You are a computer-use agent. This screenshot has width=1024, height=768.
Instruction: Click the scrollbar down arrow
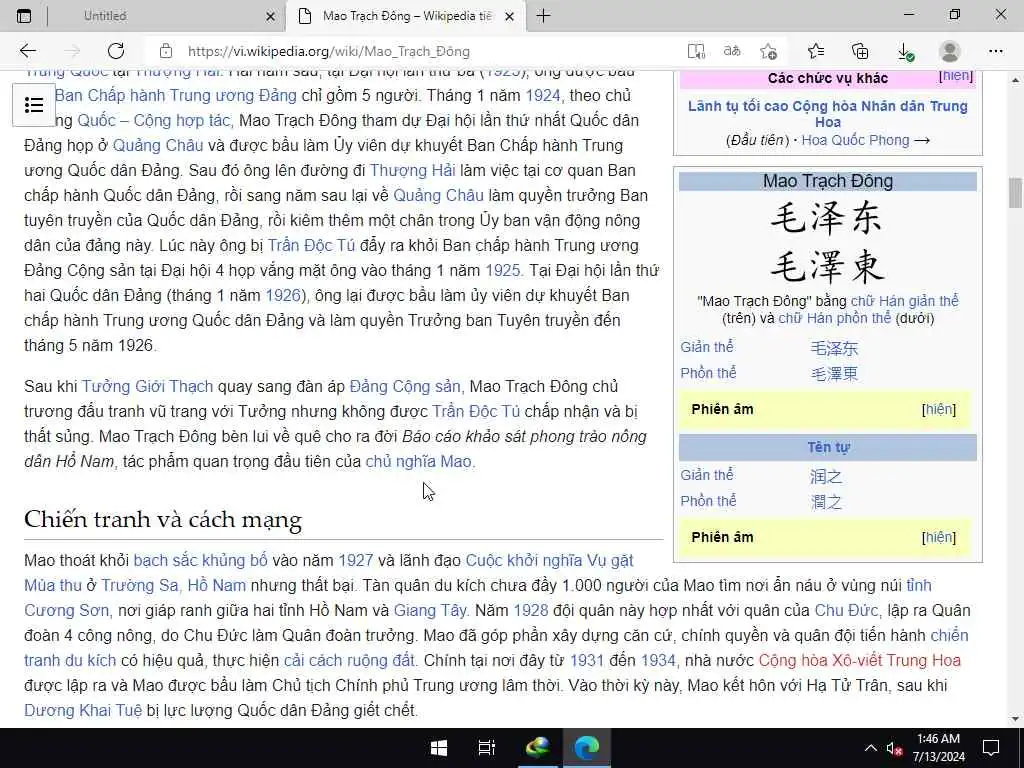[x=1015, y=720]
